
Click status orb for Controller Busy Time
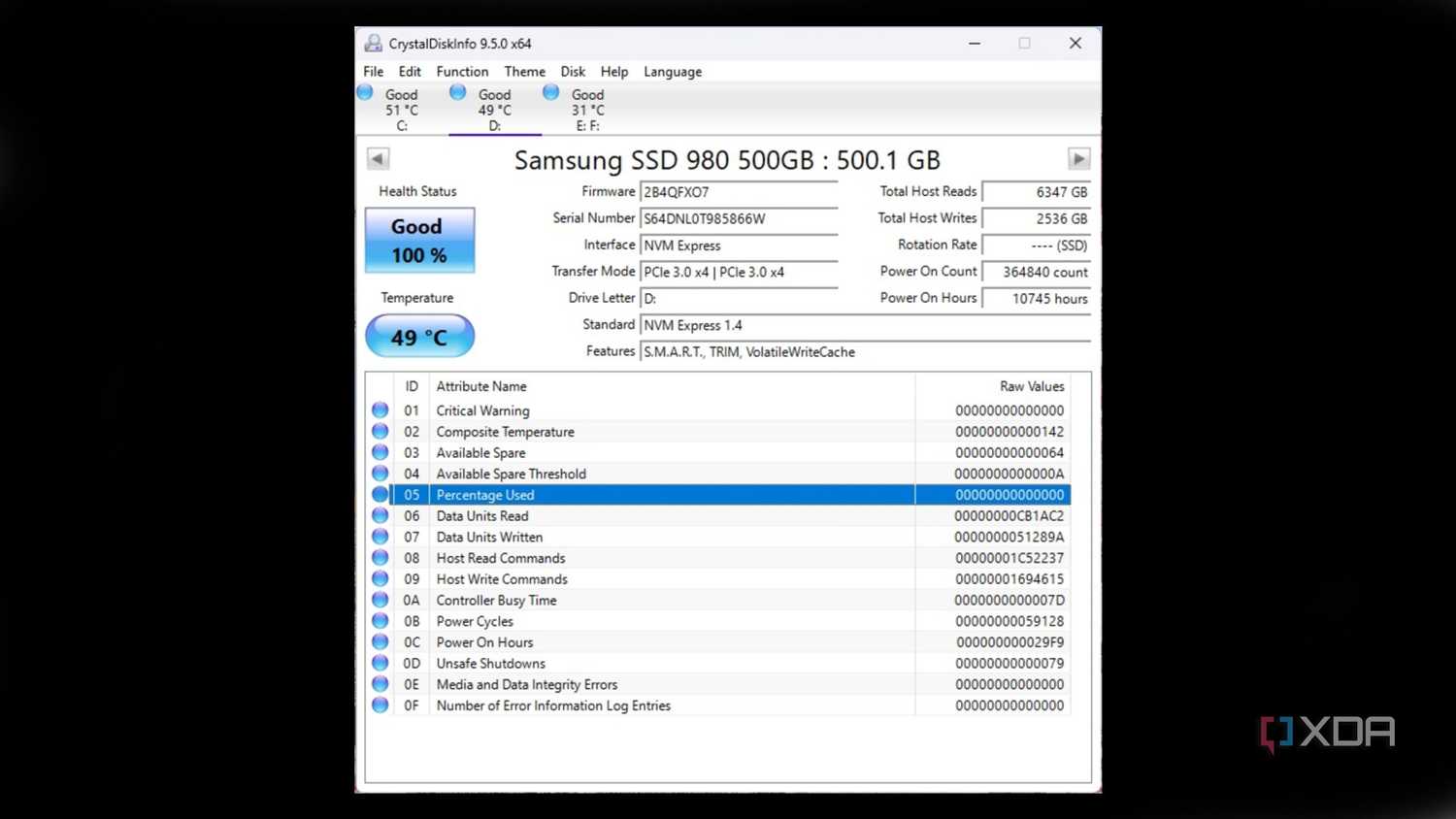pyautogui.click(x=380, y=600)
